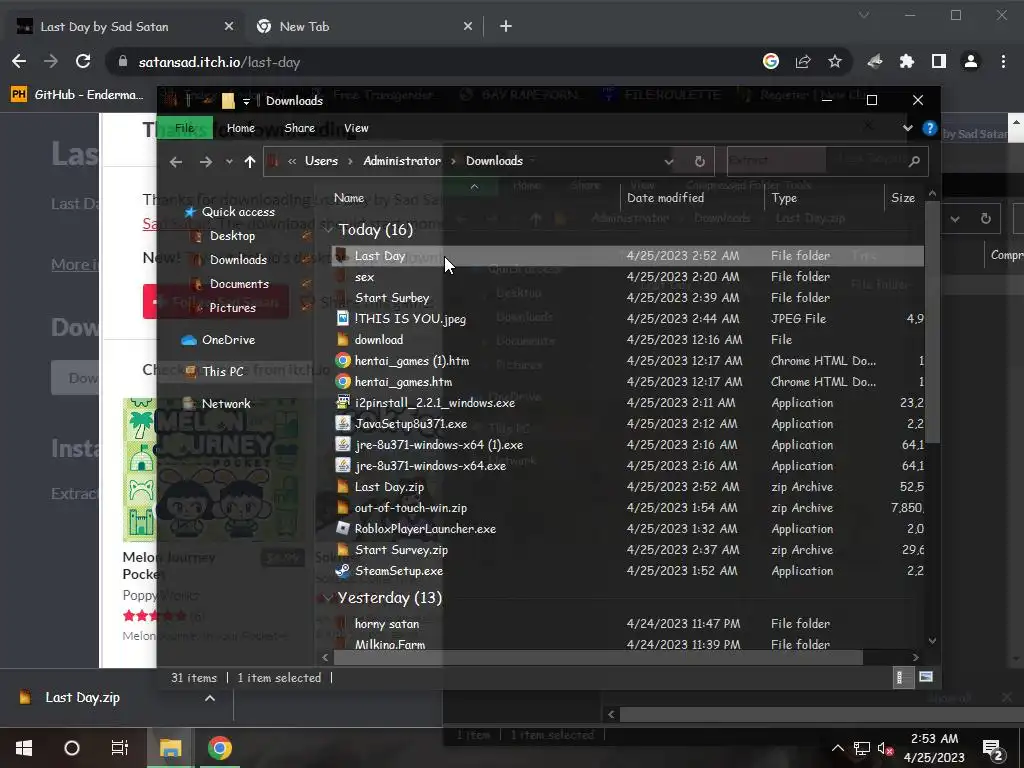This screenshot has width=1024, height=768.
Task: Go up one folder level in Explorer
Action: [x=249, y=161]
